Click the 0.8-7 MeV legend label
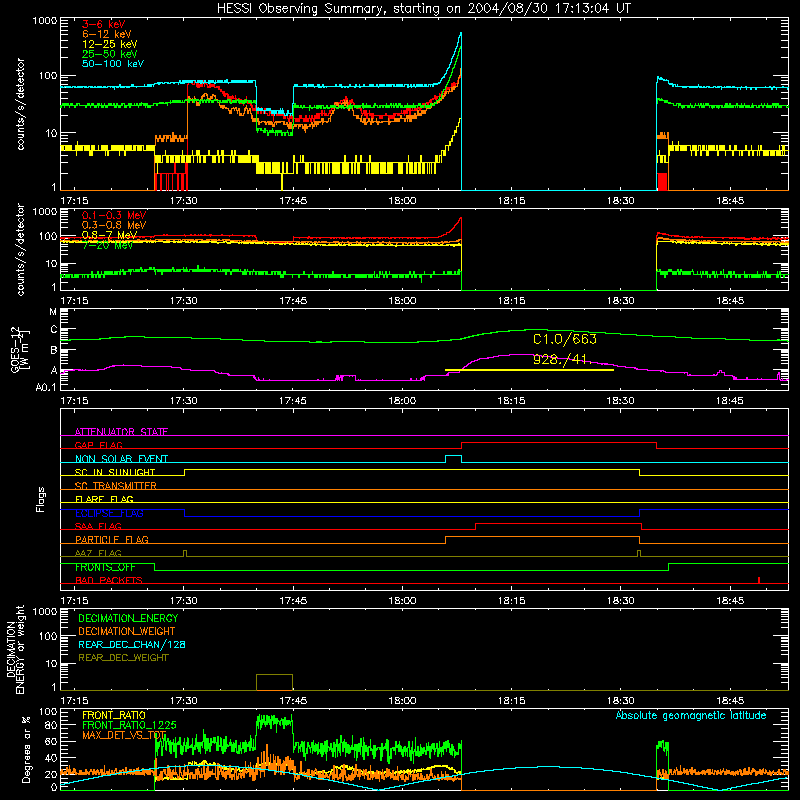The image size is (800, 800). [x=109, y=235]
